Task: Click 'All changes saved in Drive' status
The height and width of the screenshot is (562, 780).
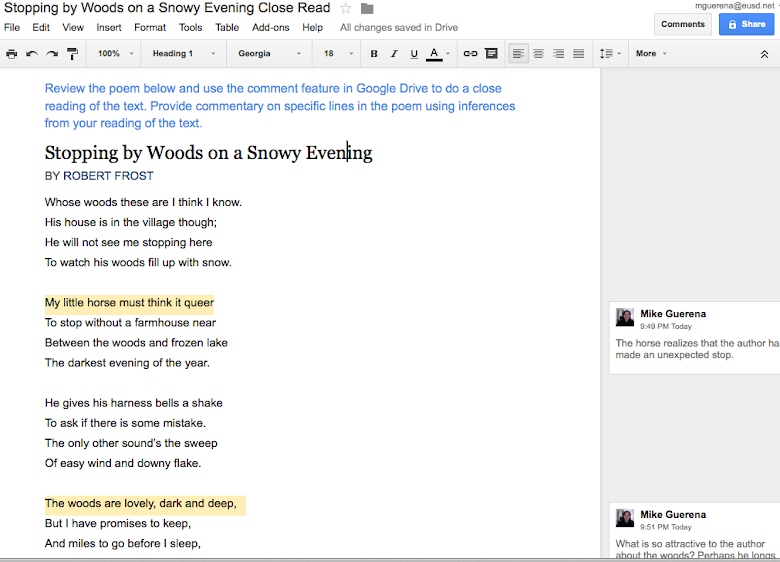Action: 399,28
